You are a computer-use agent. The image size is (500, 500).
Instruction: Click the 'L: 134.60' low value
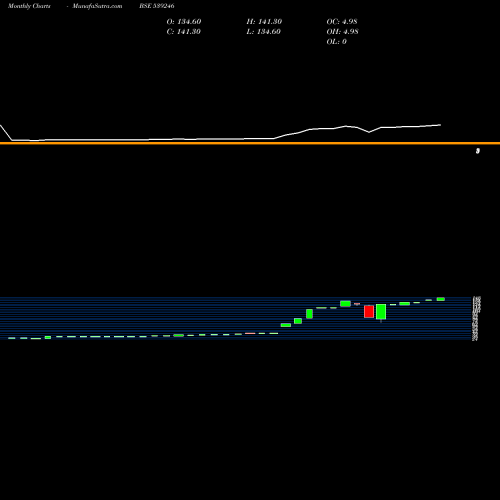pos(263,32)
